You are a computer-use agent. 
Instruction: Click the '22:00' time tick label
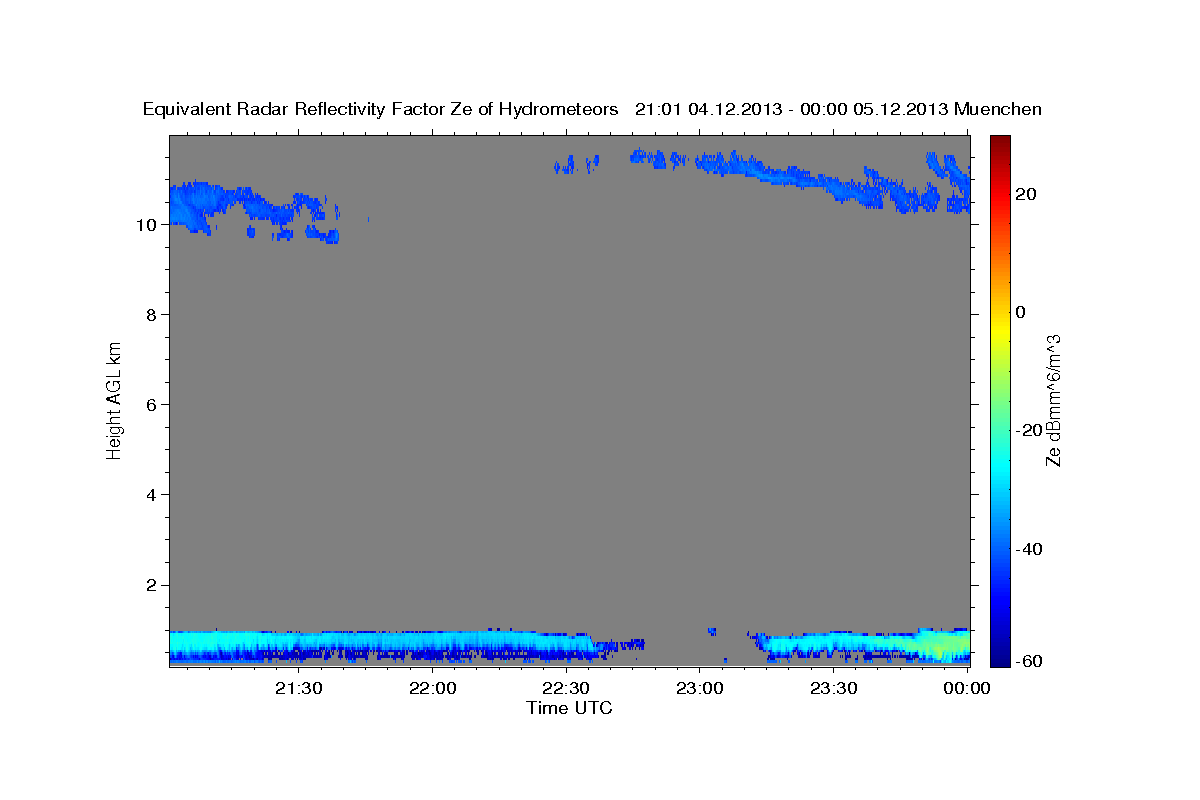pos(433,688)
